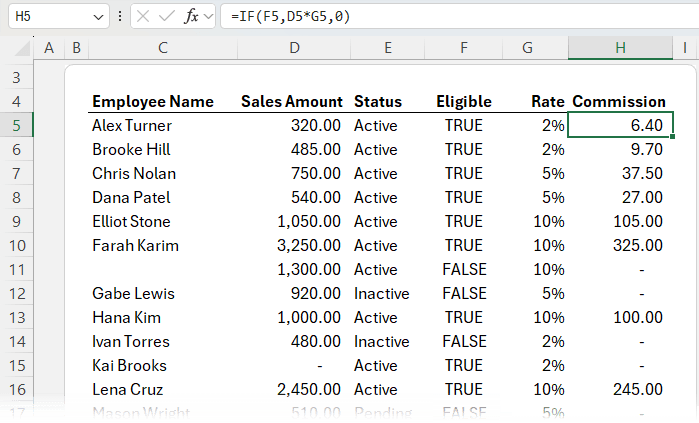
Task: Click the Sales Amount header cell
Action: click(292, 102)
